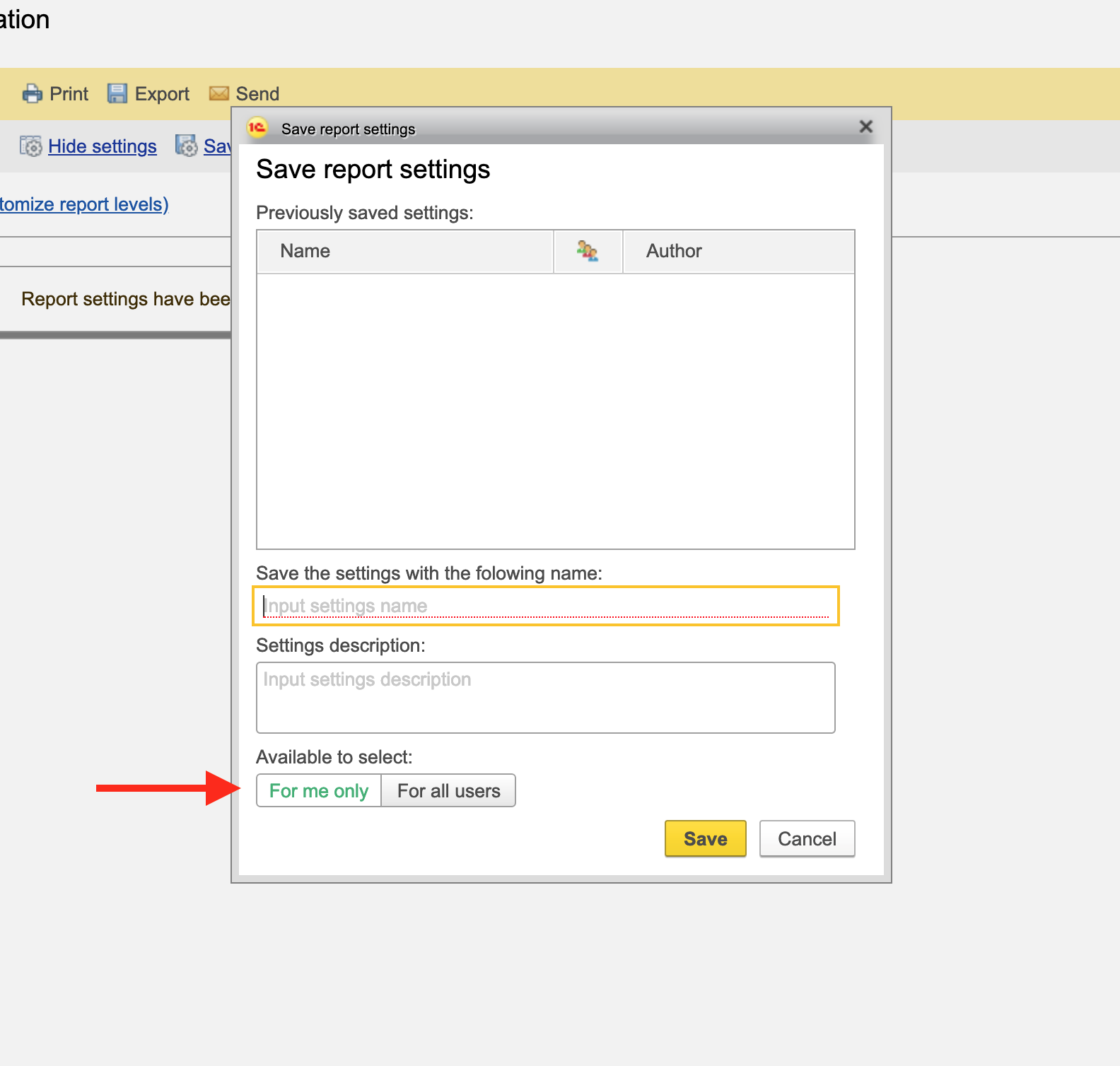Viewport: 1120px width, 1066px height.
Task: Close the Save report settings dialog
Action: pos(866,127)
